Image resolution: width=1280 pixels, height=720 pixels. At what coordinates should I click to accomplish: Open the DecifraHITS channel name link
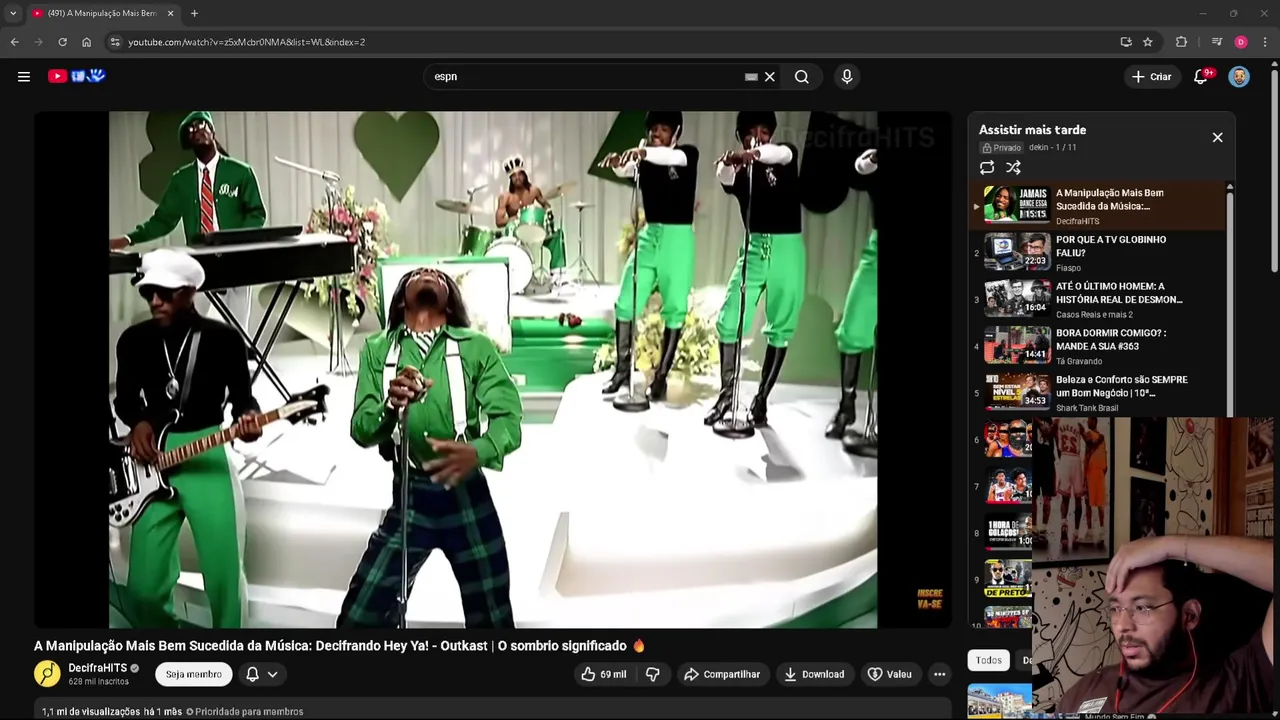pyautogui.click(x=98, y=668)
